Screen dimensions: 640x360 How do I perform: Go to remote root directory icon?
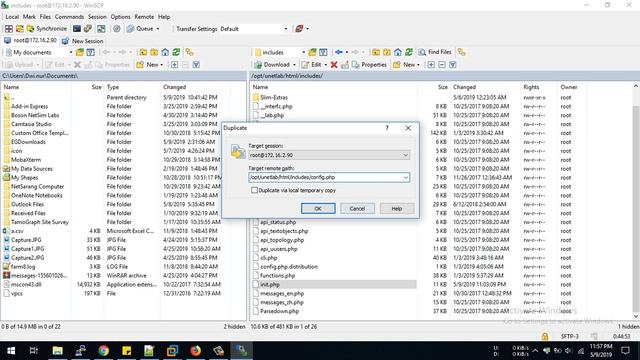pyautogui.click(x=387, y=52)
